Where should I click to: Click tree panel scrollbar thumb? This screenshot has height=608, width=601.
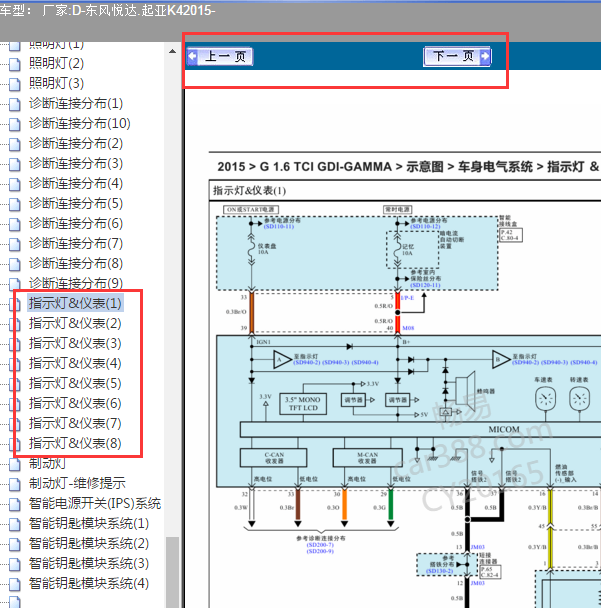[172, 572]
